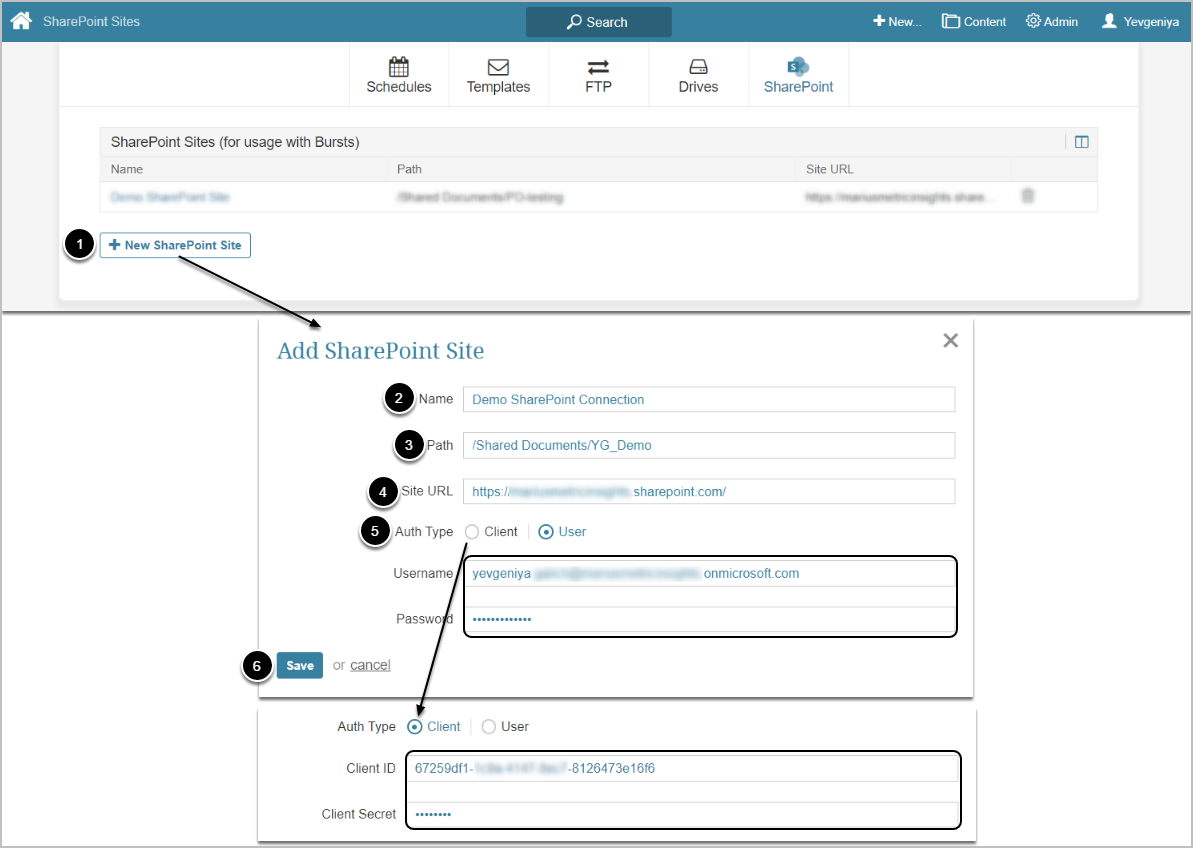Click into the Client ID field
This screenshot has height=848, width=1193.
point(682,768)
